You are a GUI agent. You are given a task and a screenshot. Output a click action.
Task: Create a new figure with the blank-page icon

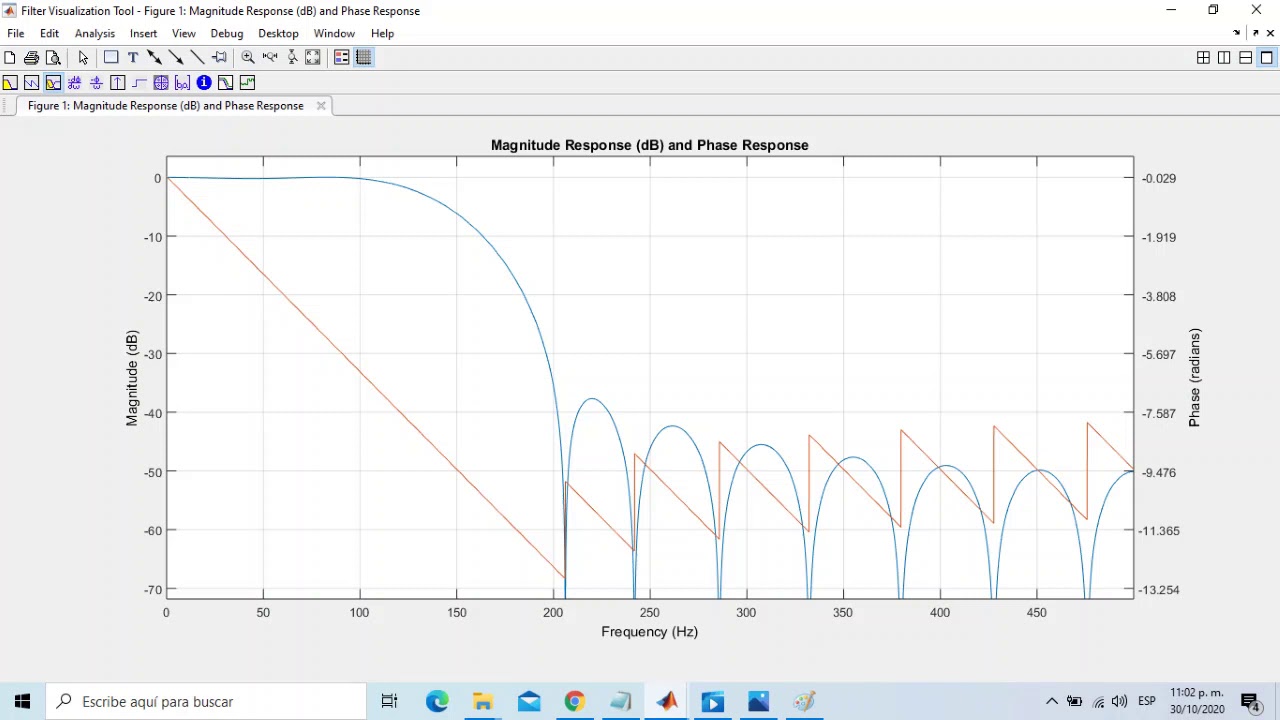point(10,58)
